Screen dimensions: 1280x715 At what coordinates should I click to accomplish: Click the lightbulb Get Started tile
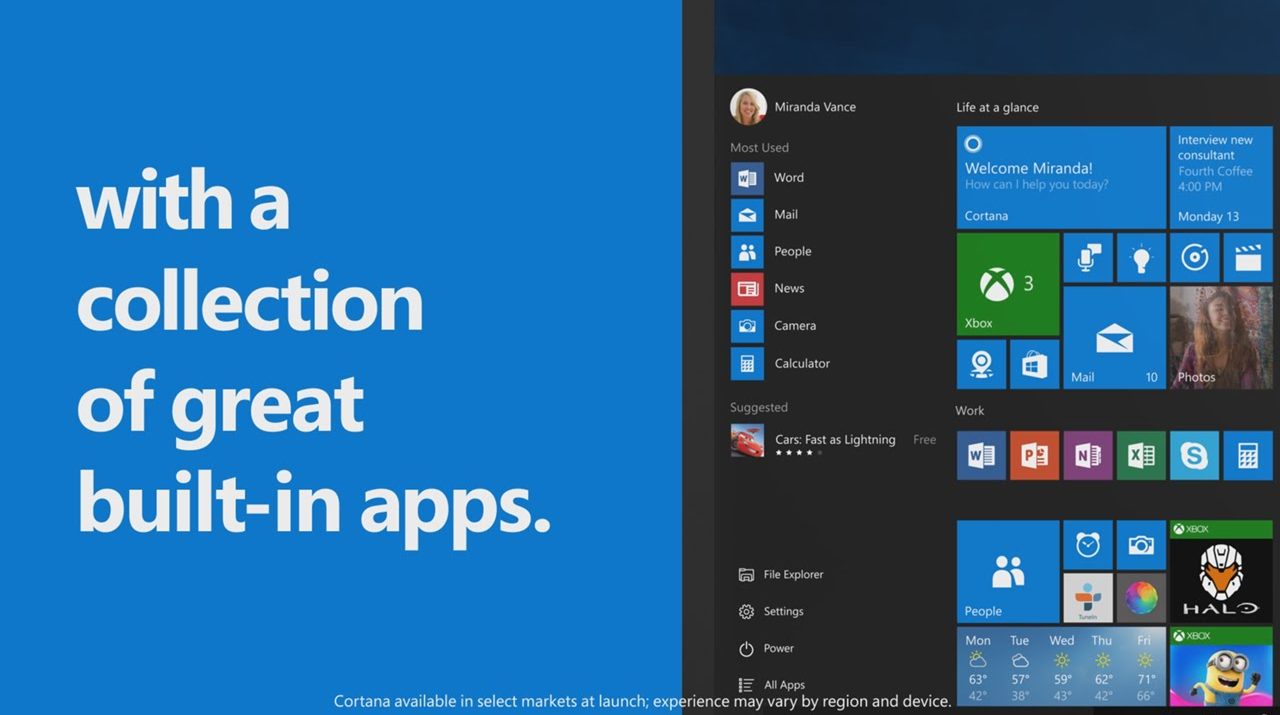click(x=1141, y=258)
